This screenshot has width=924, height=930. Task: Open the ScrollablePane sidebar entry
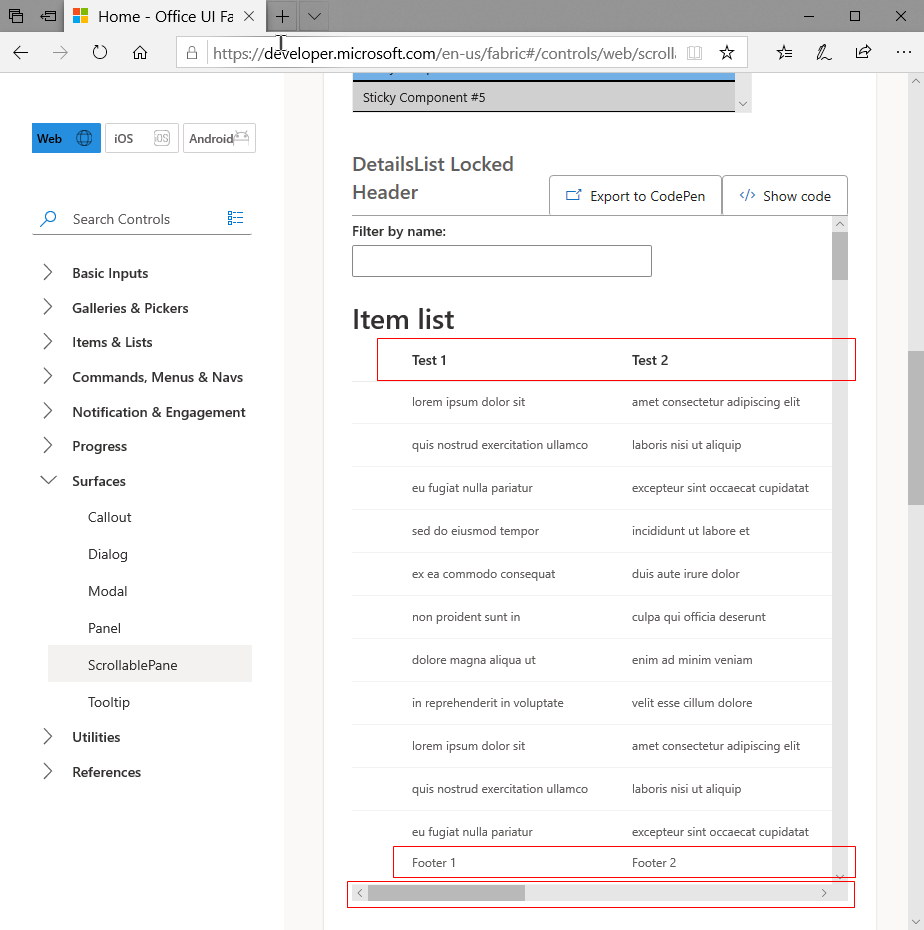pos(130,663)
